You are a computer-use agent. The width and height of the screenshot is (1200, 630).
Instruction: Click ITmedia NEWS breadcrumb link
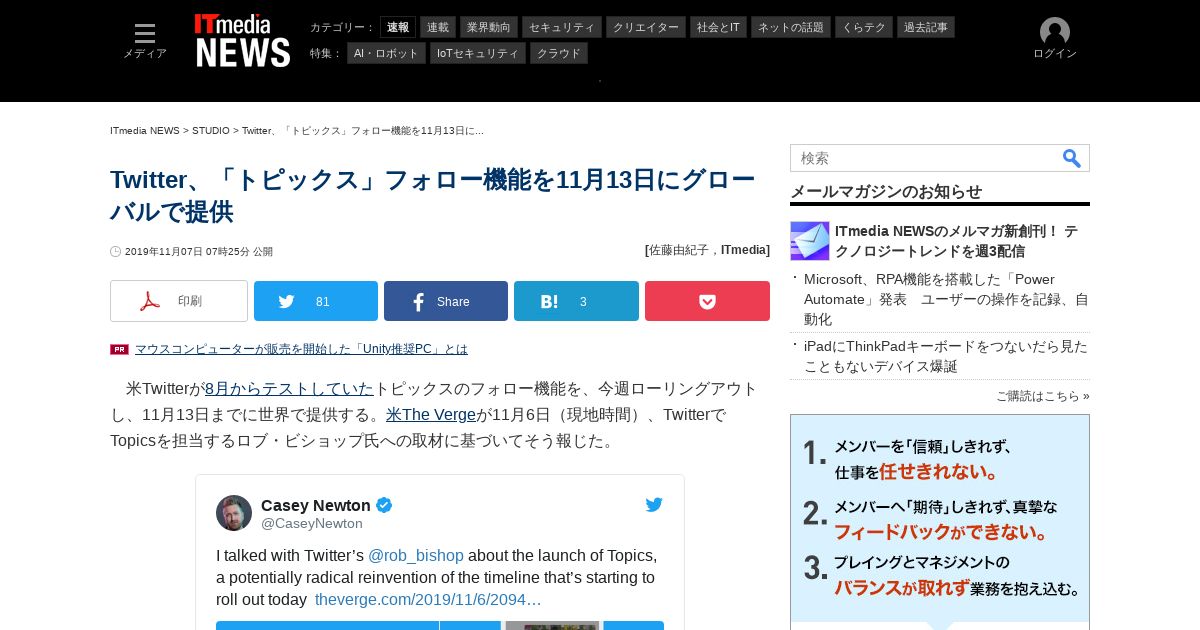click(145, 131)
